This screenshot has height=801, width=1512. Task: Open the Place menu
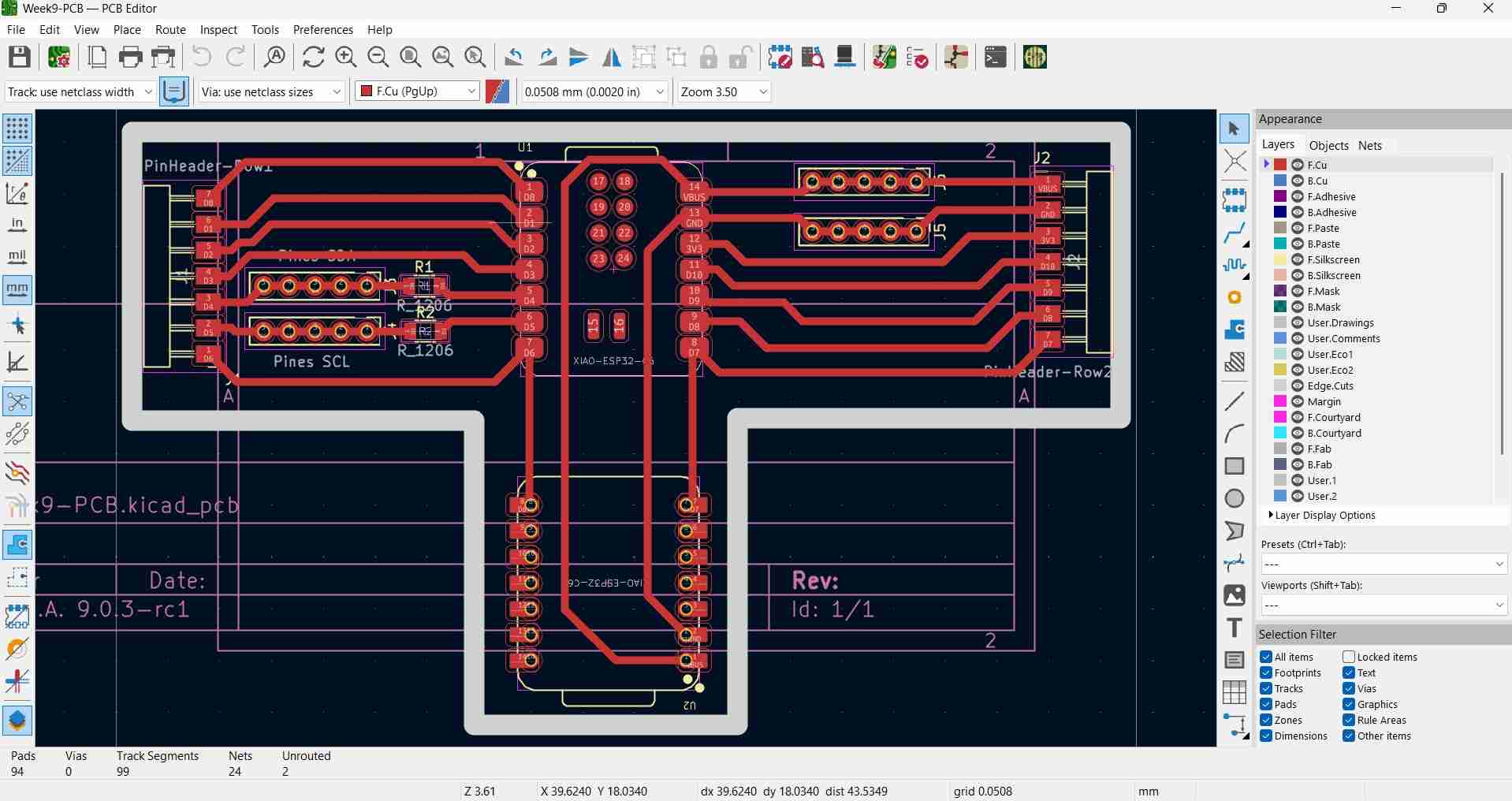tap(127, 29)
